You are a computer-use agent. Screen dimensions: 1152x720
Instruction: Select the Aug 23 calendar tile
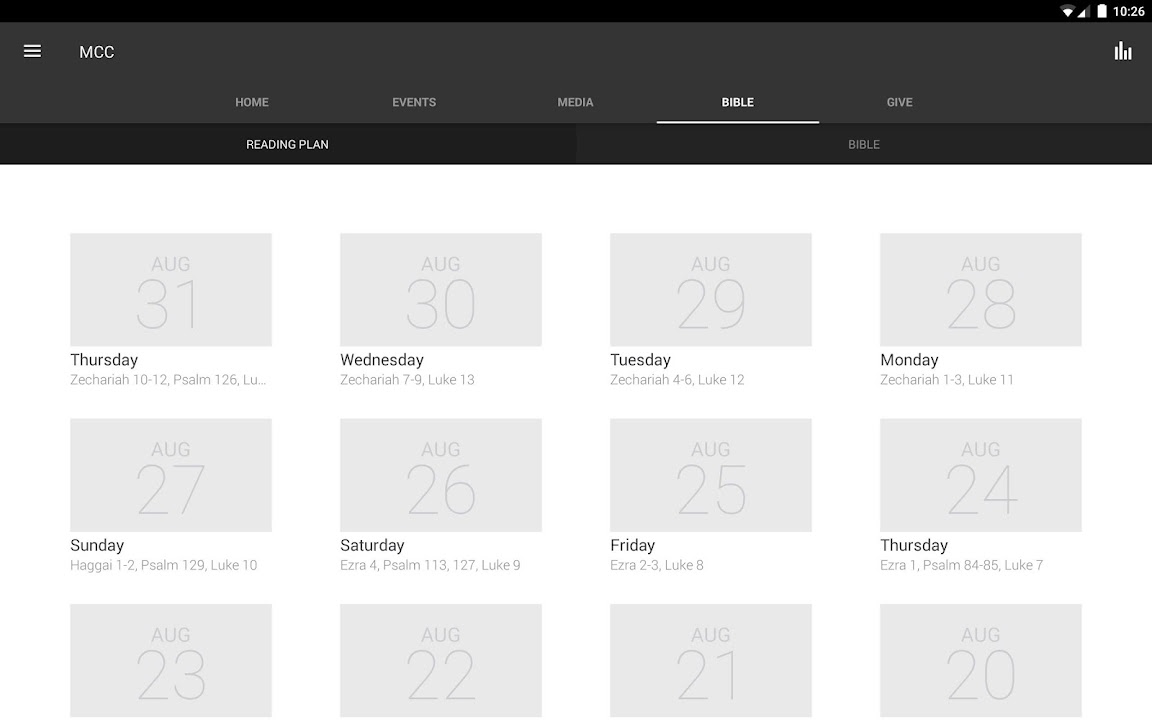[171, 660]
